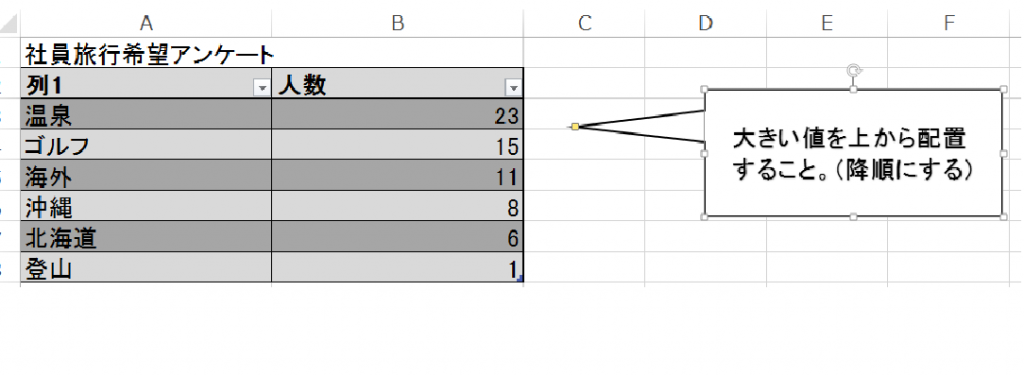Click the callout rotation handle
The height and width of the screenshot is (376, 1024).
click(x=853, y=69)
